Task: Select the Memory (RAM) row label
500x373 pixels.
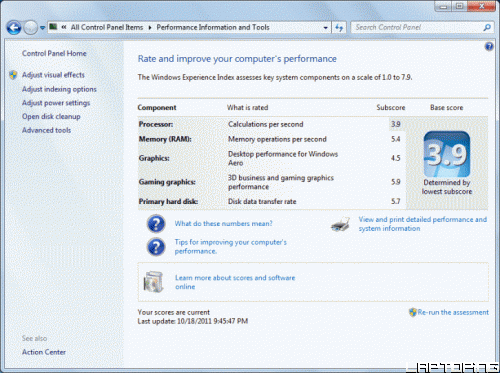Action: click(x=165, y=139)
